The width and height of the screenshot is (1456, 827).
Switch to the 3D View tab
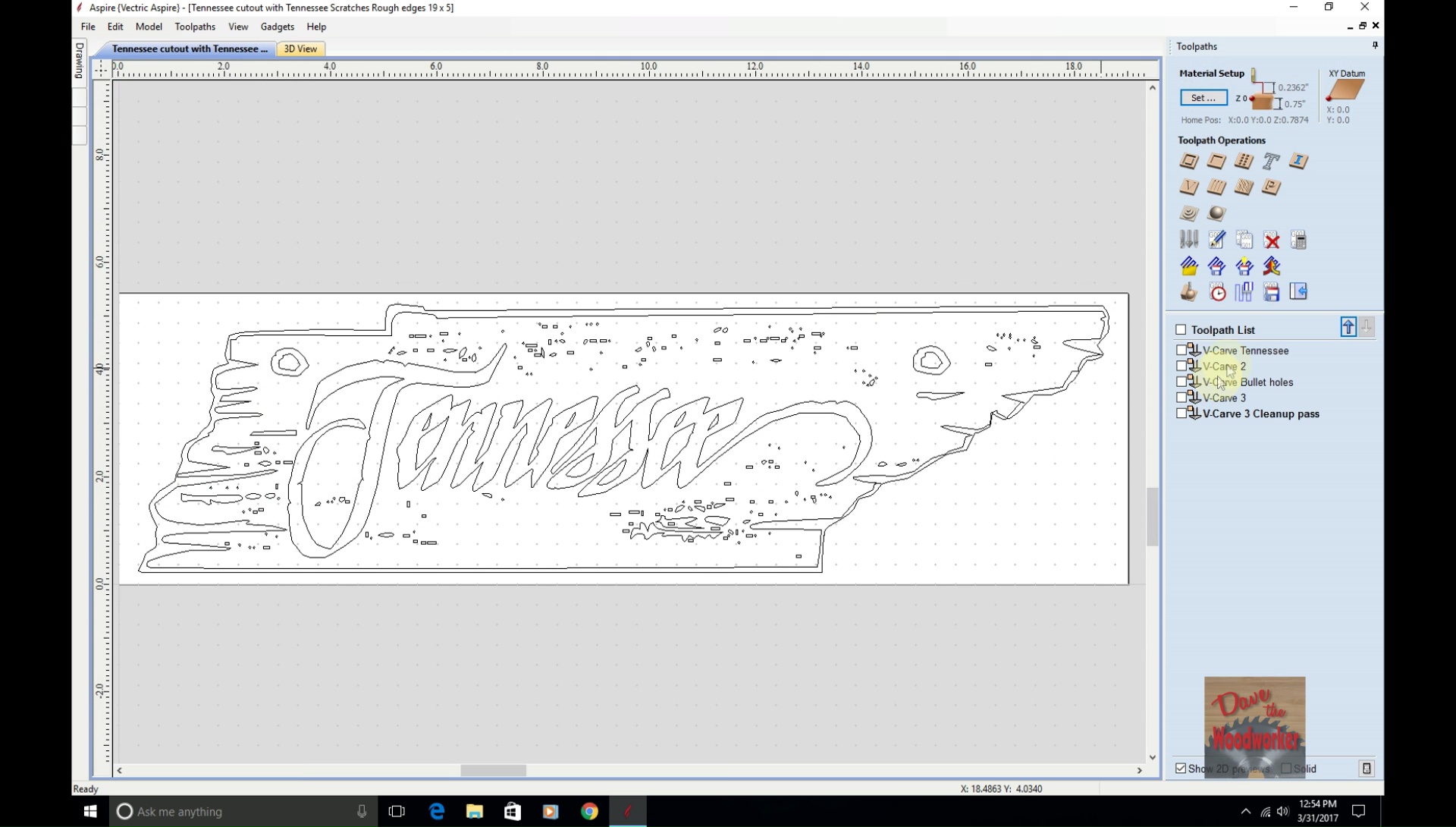(x=301, y=49)
